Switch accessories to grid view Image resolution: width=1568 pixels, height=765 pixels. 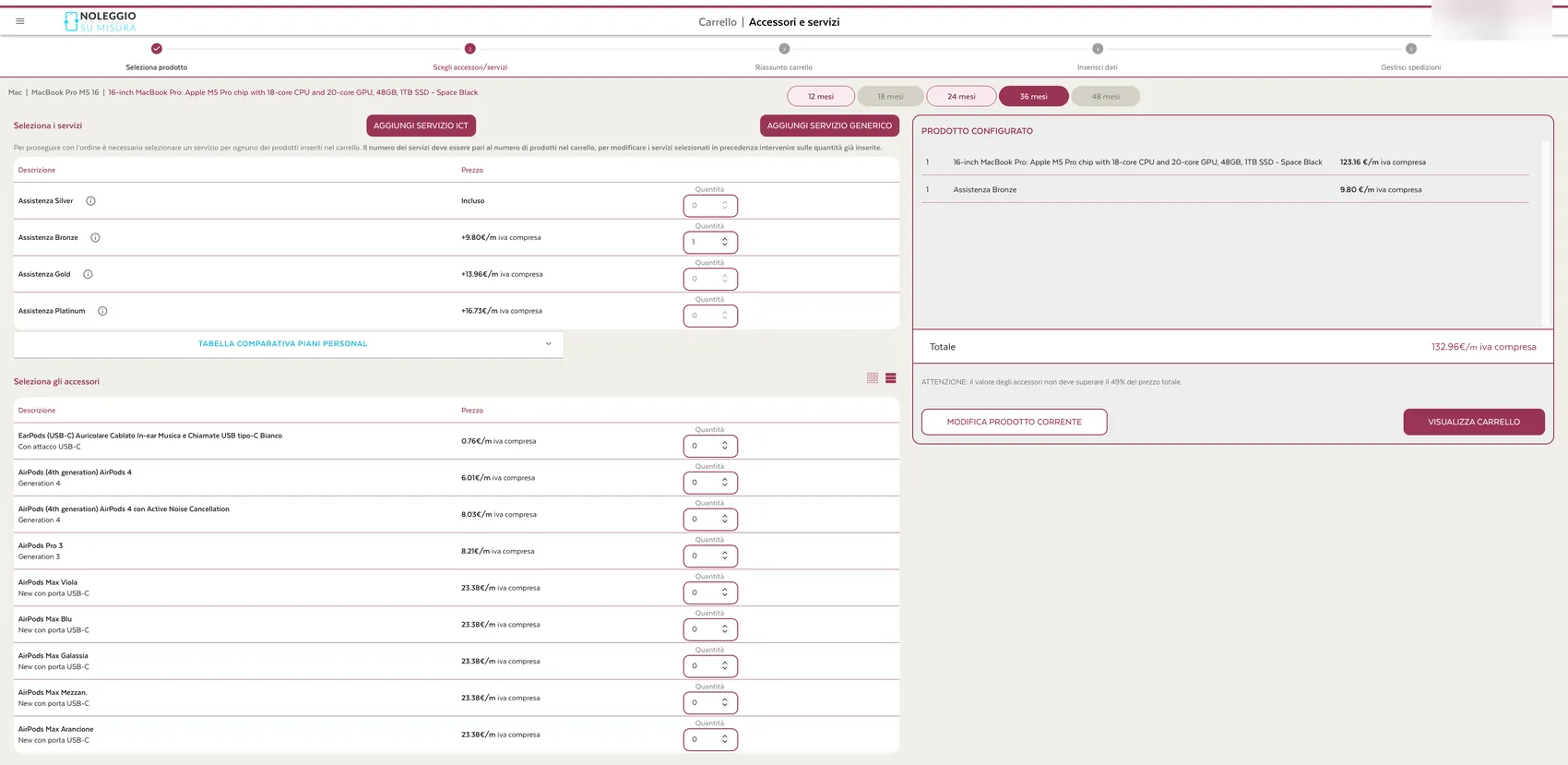point(873,378)
